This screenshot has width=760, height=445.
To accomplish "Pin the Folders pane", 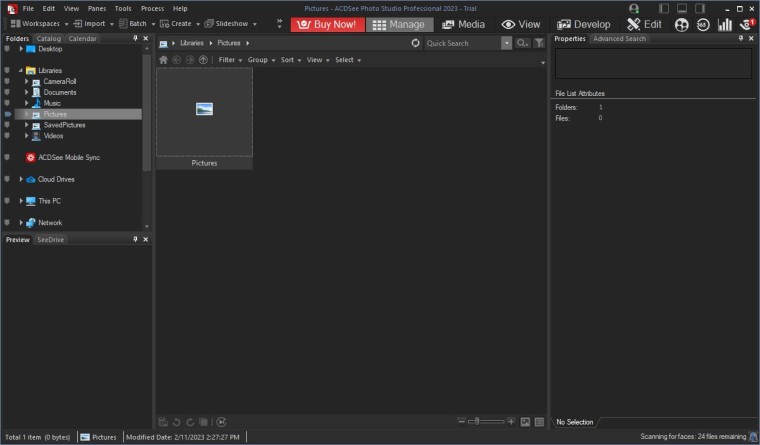I will click(x=135, y=38).
